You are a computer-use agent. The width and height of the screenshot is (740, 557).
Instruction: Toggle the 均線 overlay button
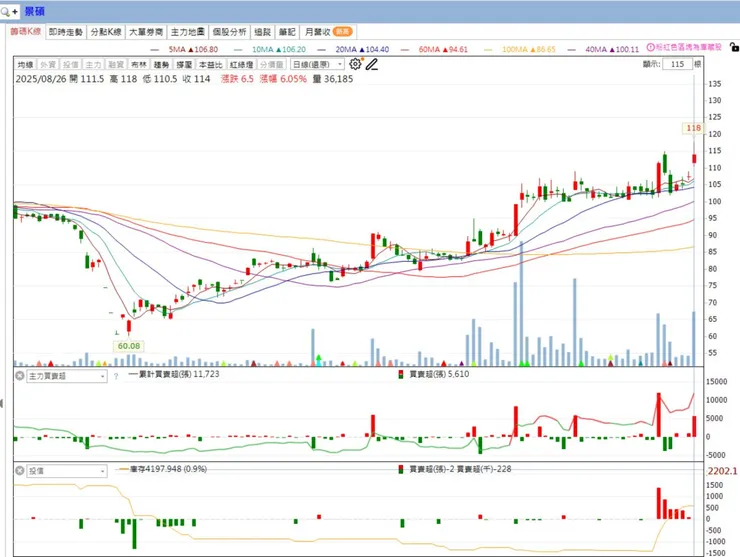(x=25, y=65)
